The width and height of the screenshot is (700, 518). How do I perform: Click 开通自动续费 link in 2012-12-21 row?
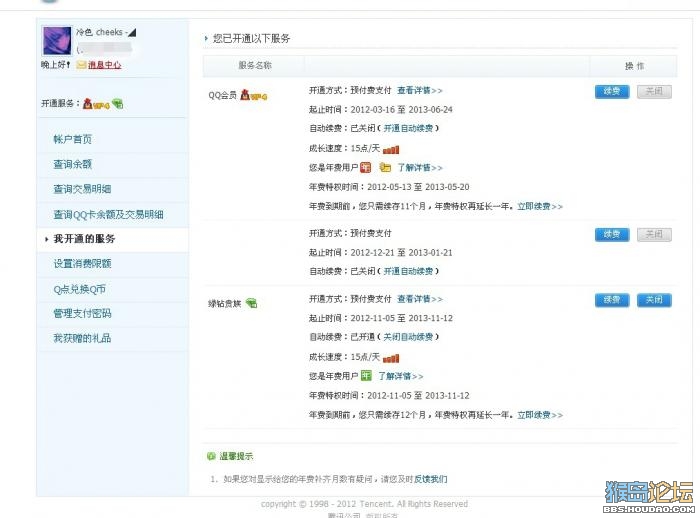408,272
